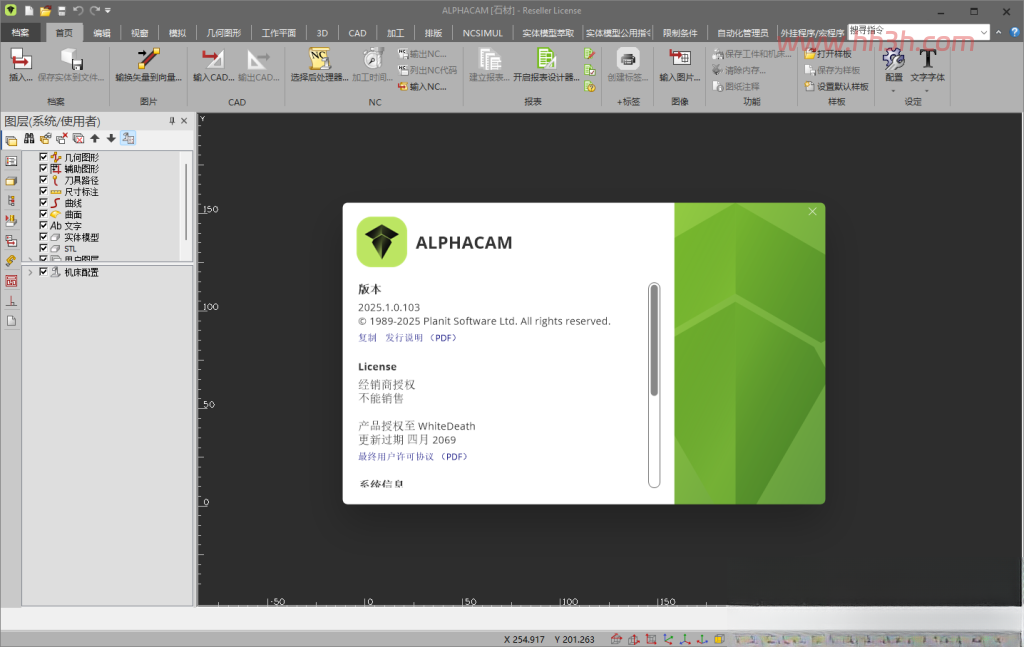The image size is (1024, 647).
Task: Pin the 图层 layers panel
Action: (172, 121)
